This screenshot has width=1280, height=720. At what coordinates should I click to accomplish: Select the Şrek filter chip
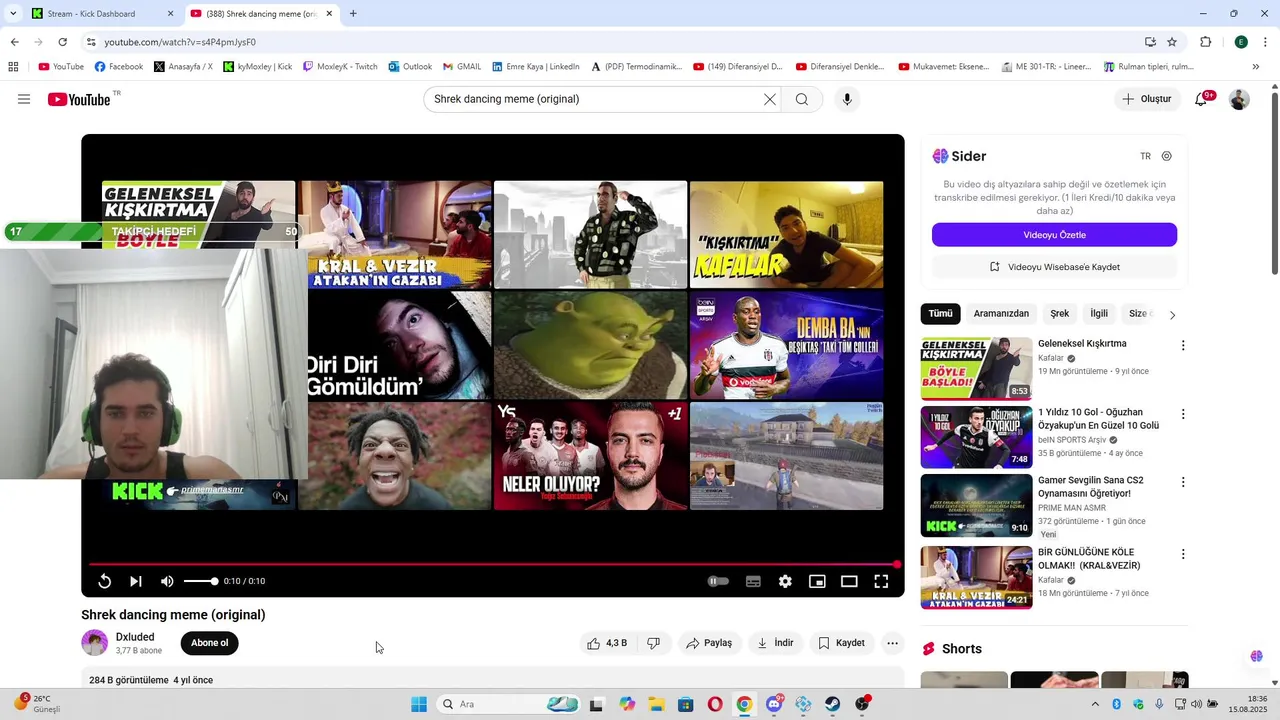coord(1060,314)
